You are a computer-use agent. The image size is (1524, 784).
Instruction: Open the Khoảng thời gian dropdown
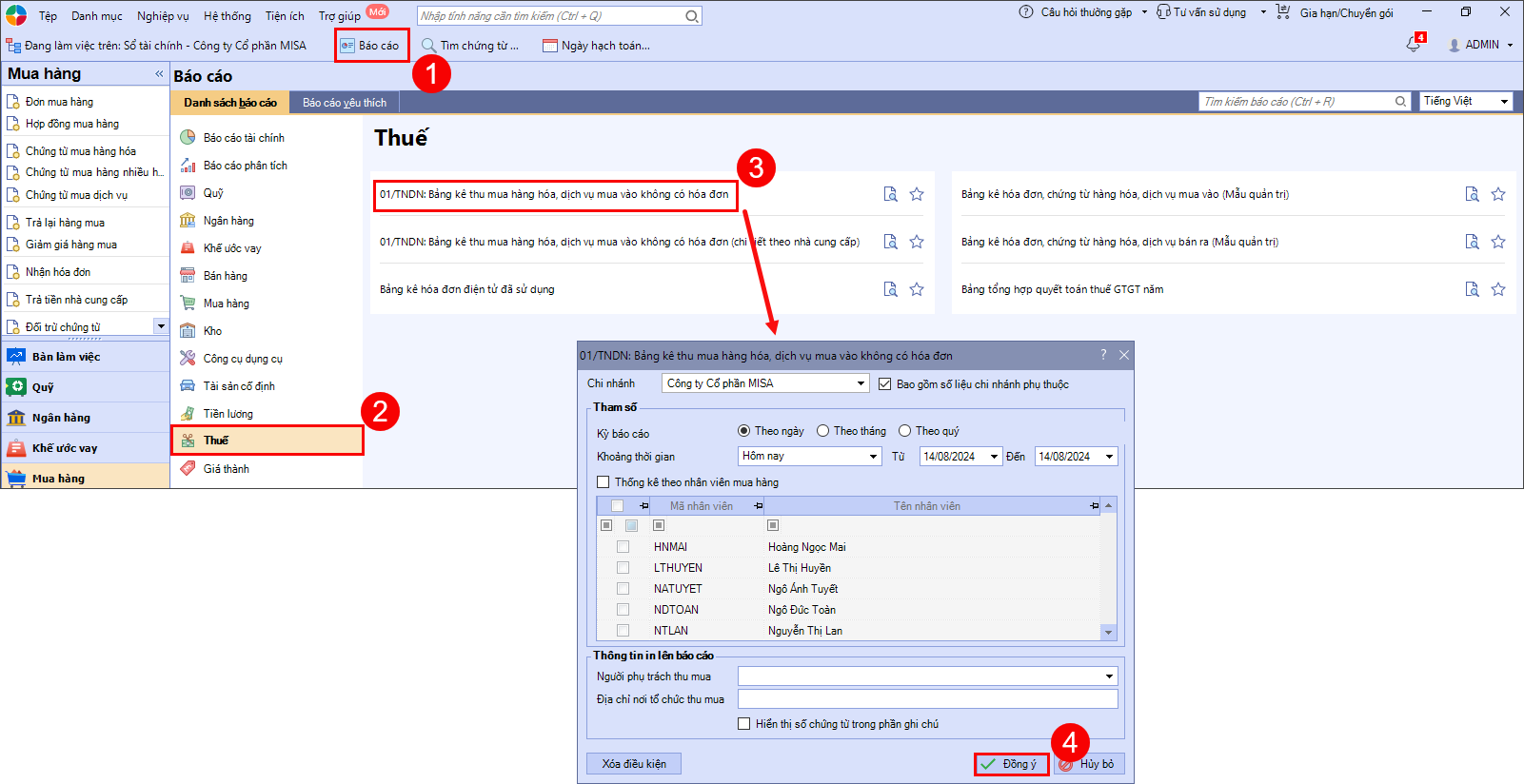pos(873,457)
